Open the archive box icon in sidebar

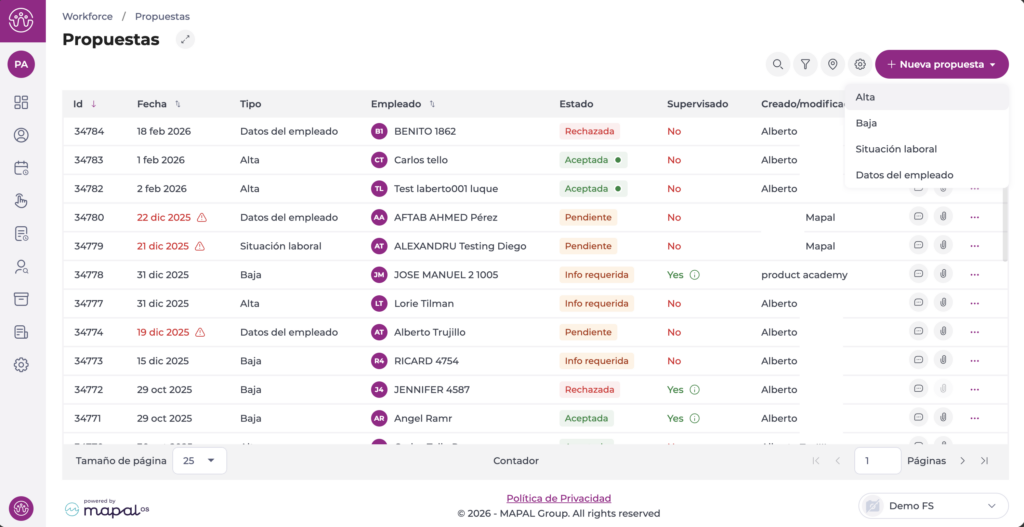coord(21,299)
